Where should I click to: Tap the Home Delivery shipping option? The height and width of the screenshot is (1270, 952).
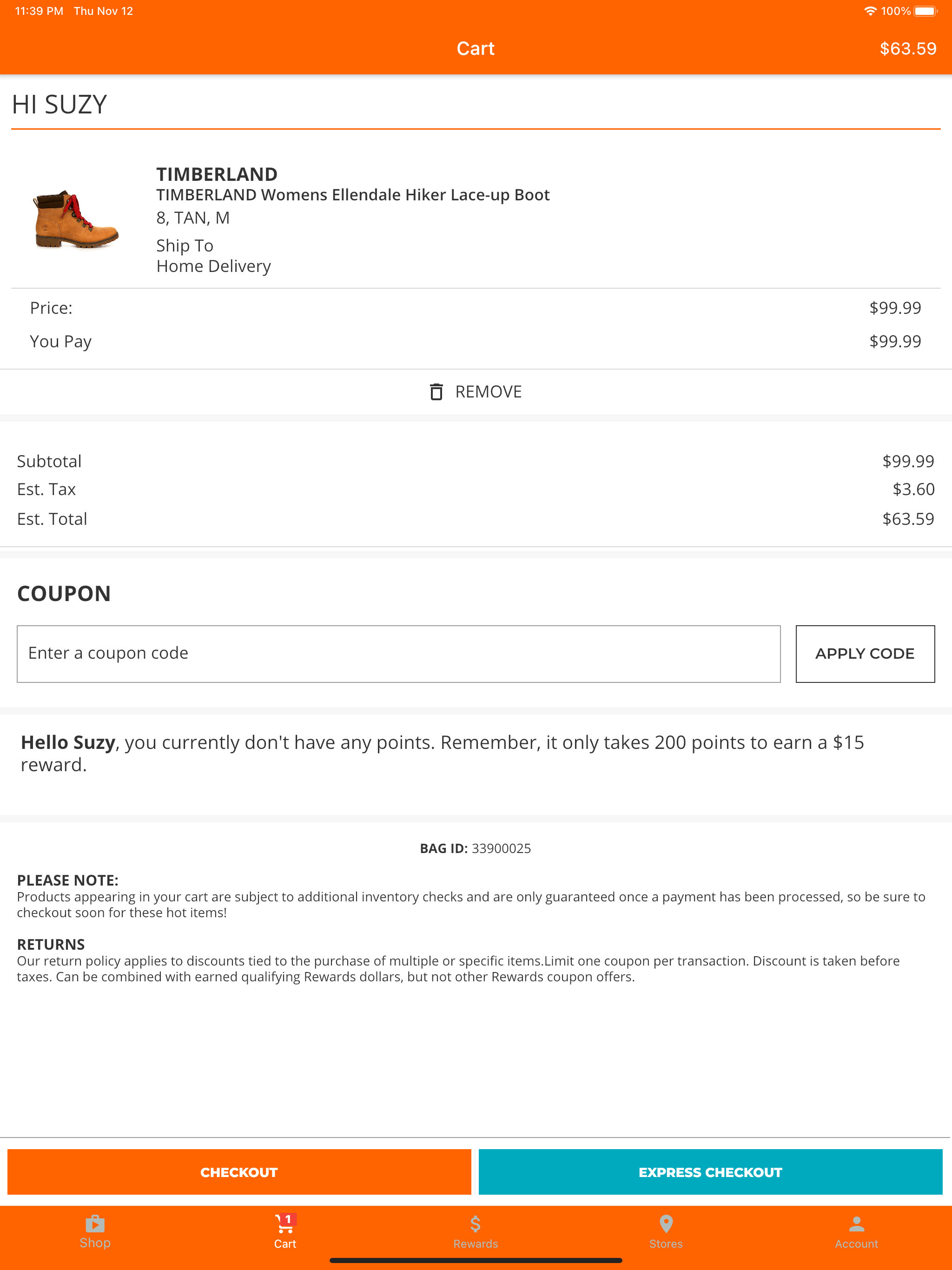(214, 266)
